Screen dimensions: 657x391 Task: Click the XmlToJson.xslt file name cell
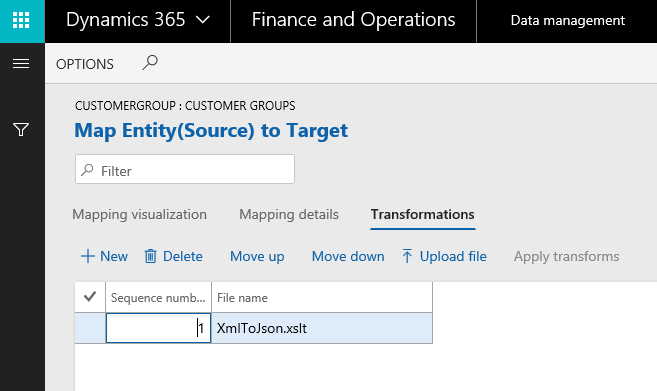(322, 328)
